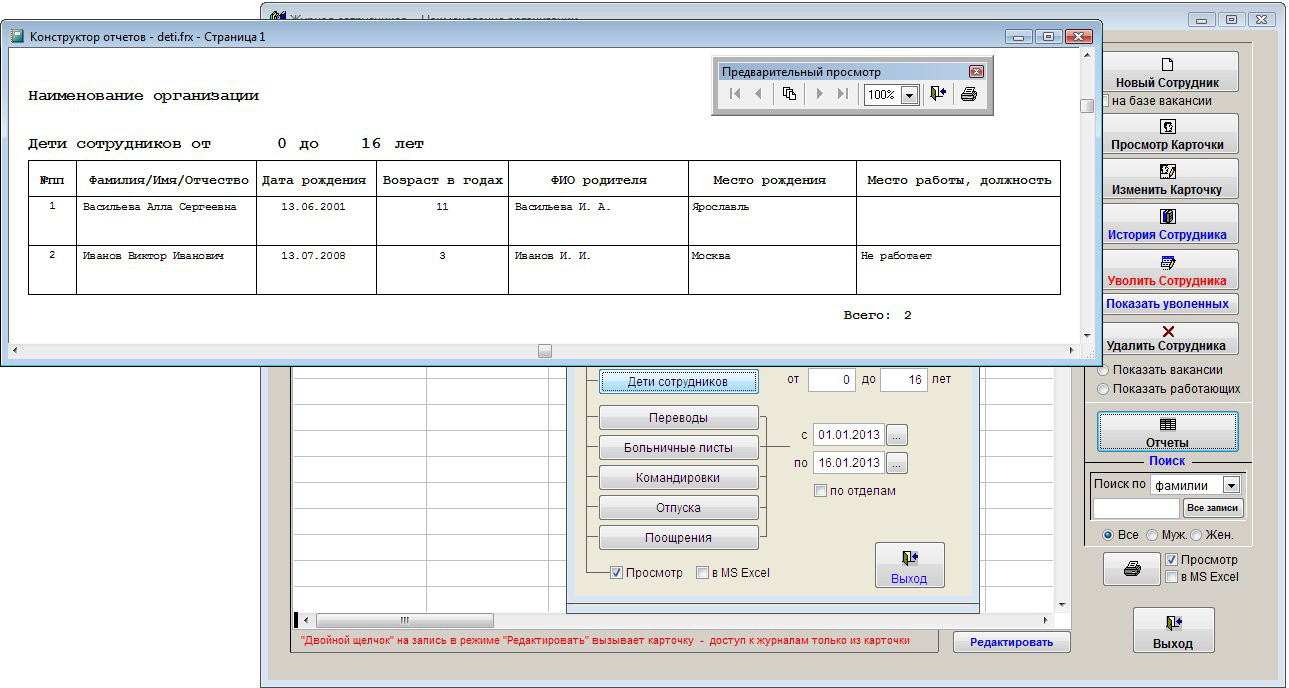Click the printer icon in preview toolbar

click(968, 94)
